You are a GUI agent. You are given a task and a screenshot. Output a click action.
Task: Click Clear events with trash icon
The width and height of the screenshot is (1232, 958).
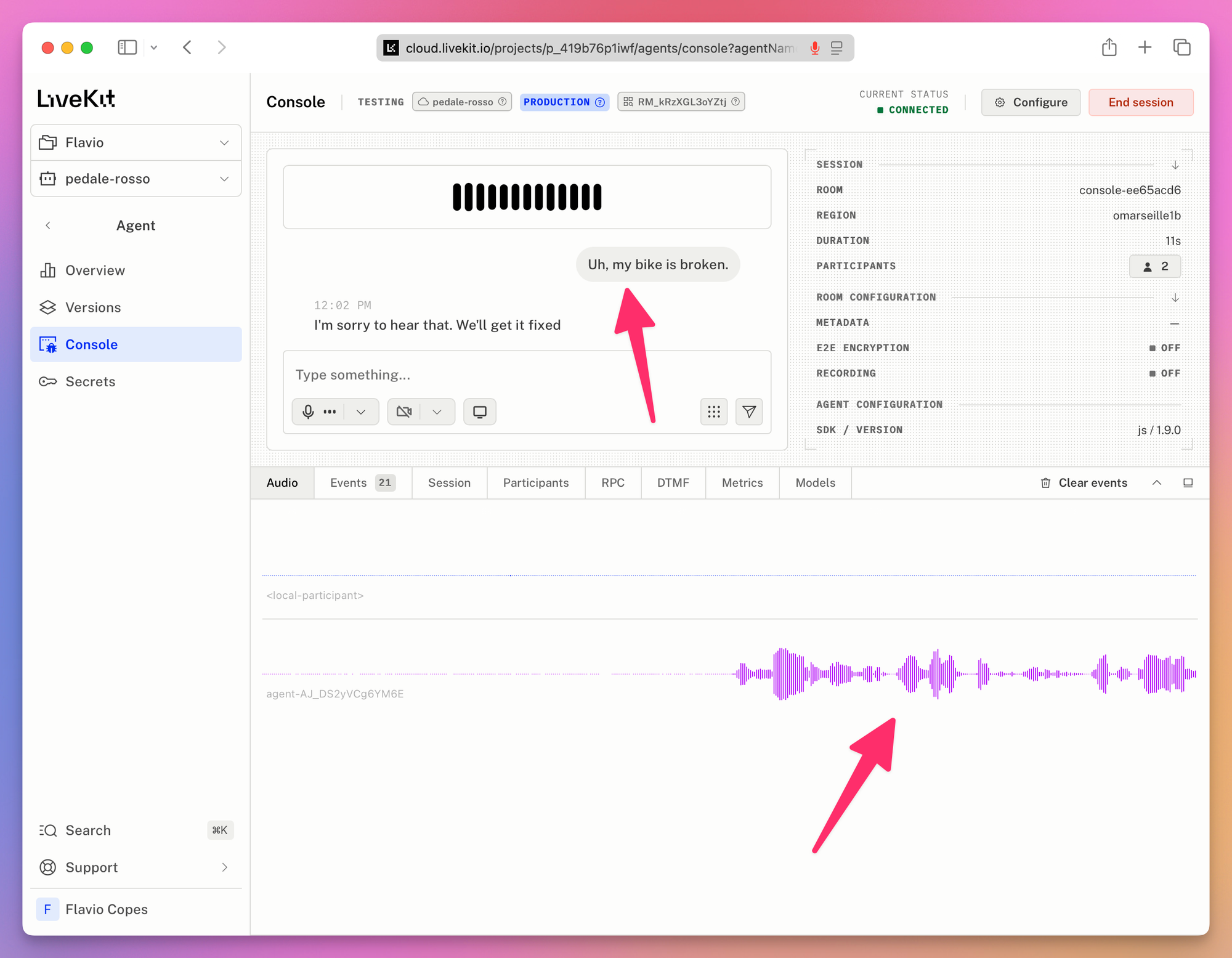click(x=1084, y=483)
